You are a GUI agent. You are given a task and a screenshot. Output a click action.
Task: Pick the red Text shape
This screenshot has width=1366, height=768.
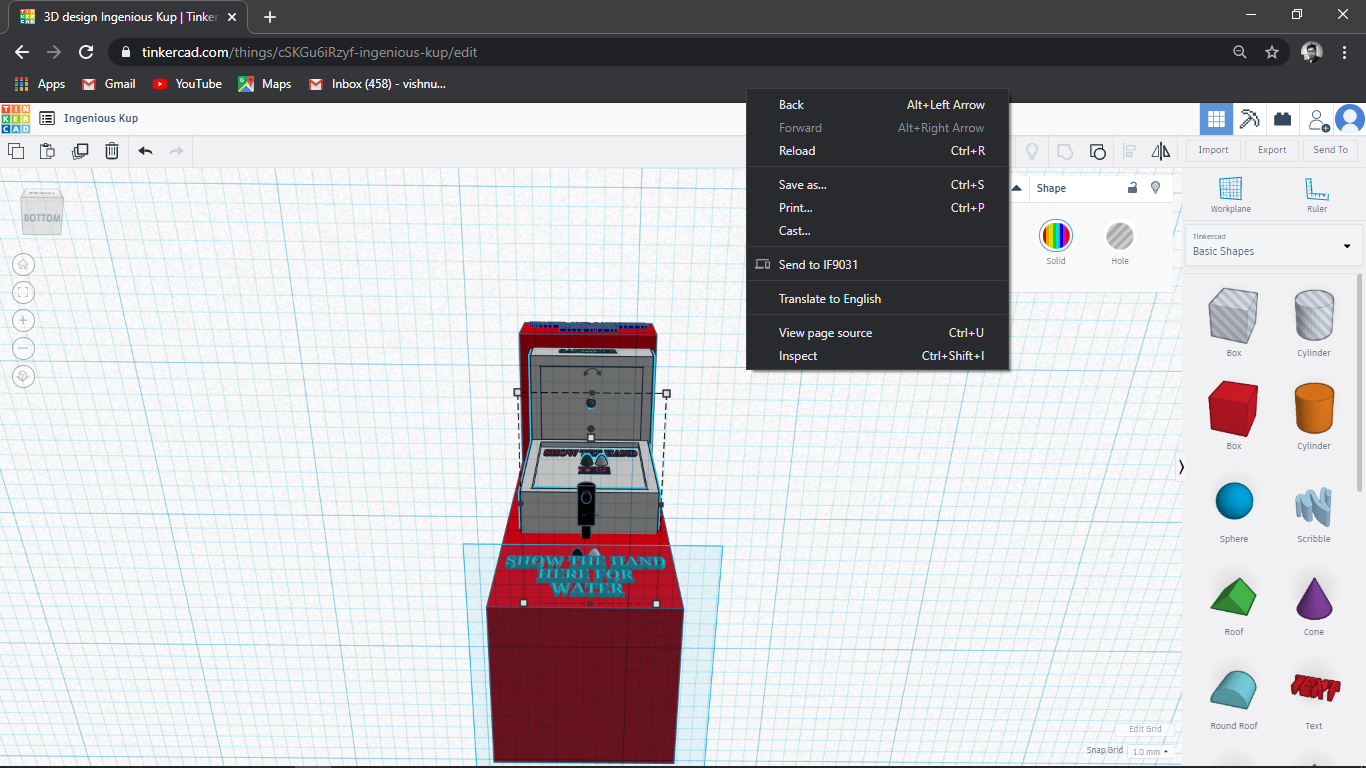pos(1314,687)
